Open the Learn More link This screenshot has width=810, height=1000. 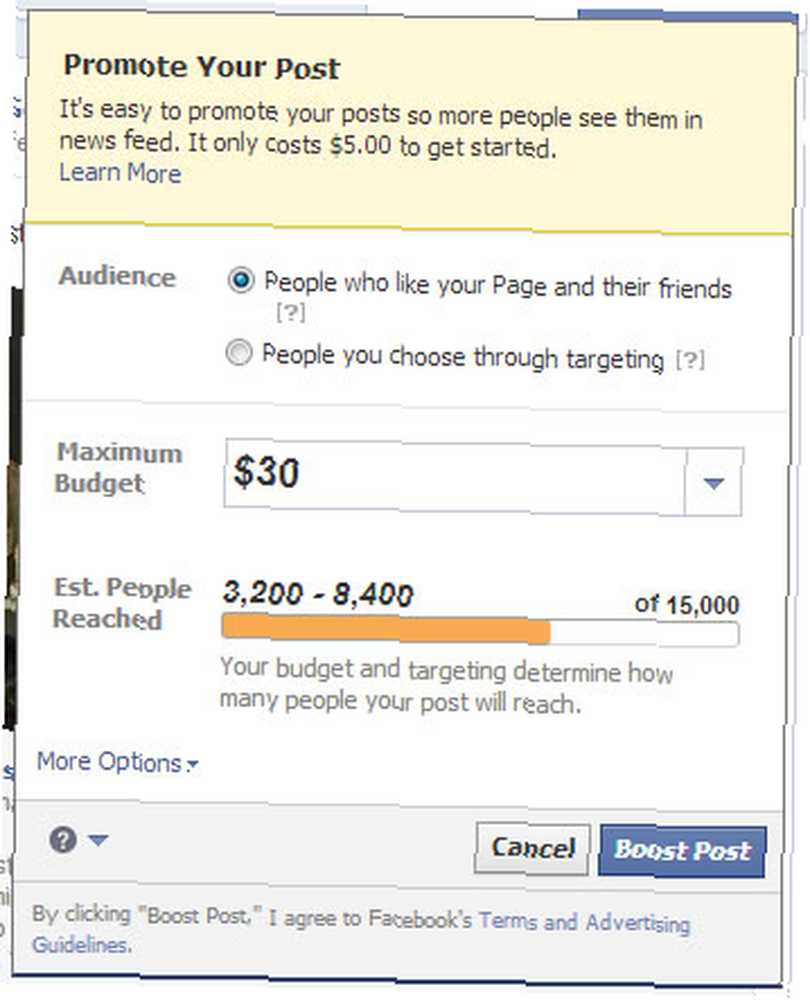click(x=120, y=173)
